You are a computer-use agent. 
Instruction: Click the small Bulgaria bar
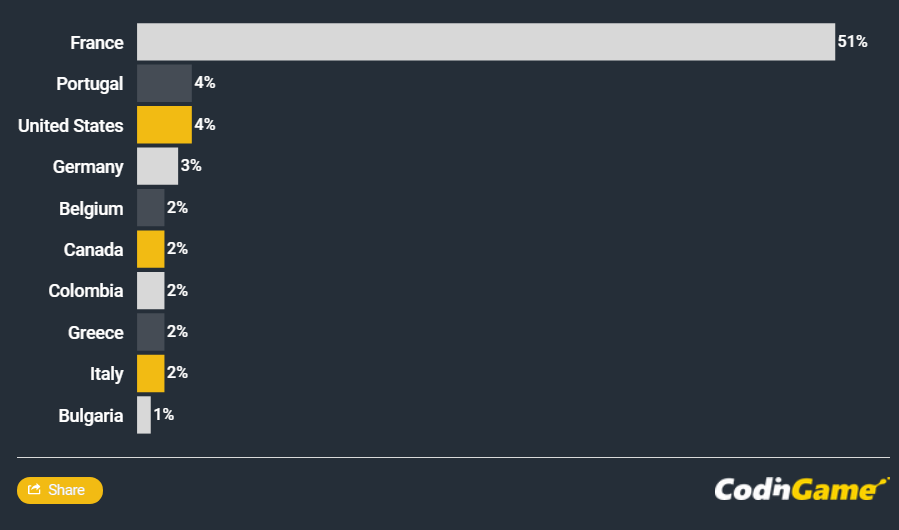click(144, 415)
